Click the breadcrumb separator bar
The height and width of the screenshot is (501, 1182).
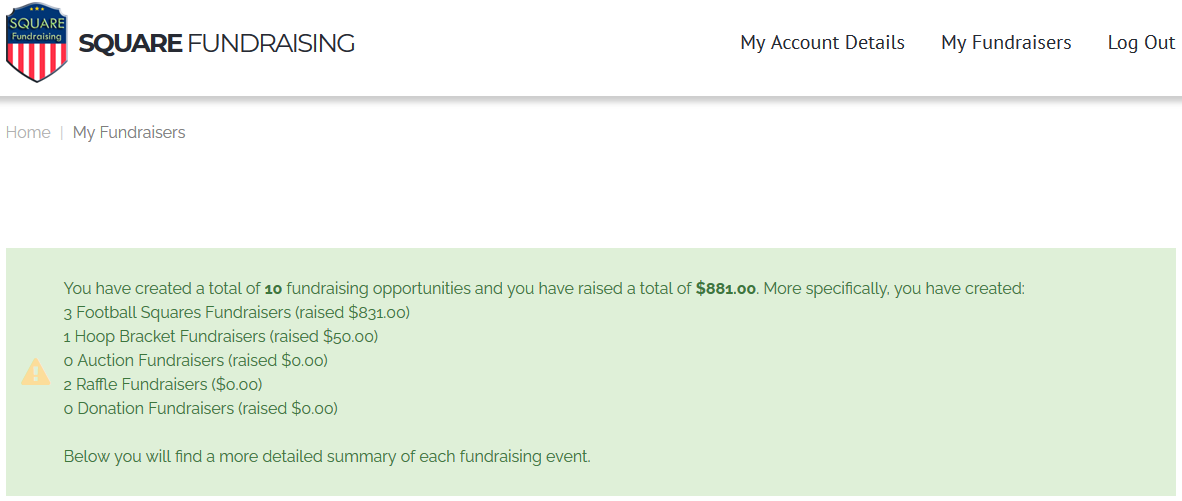pos(61,132)
